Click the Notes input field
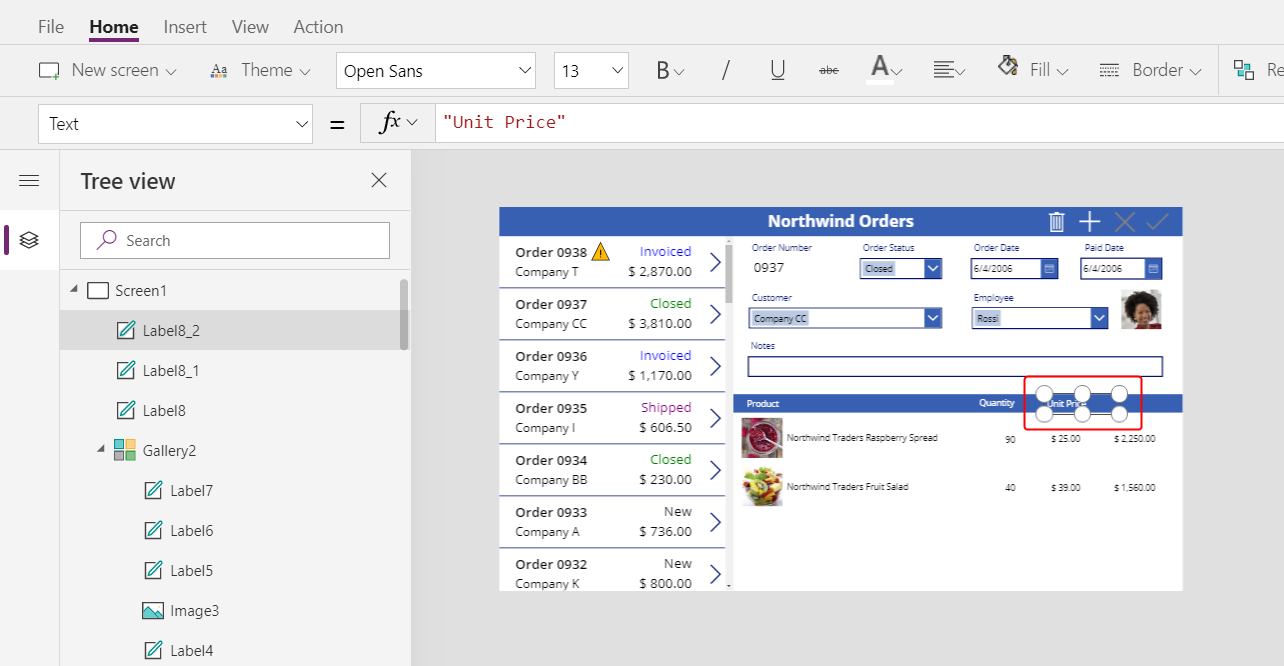 coord(956,366)
